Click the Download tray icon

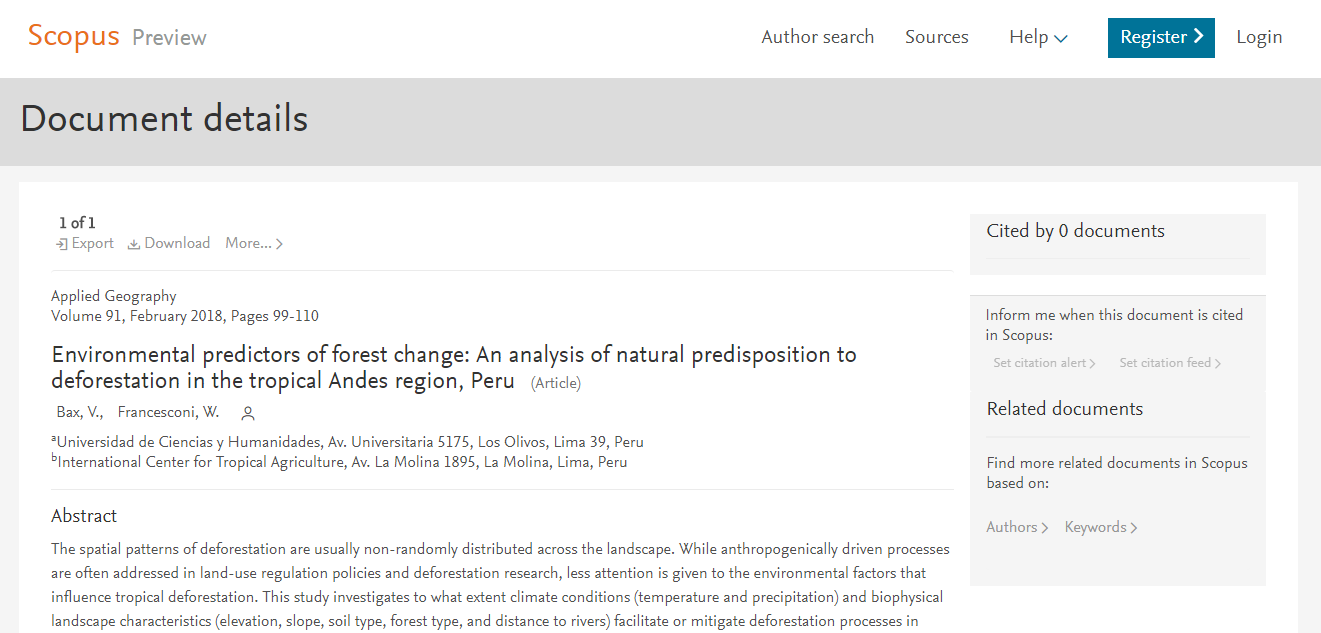[x=134, y=244]
